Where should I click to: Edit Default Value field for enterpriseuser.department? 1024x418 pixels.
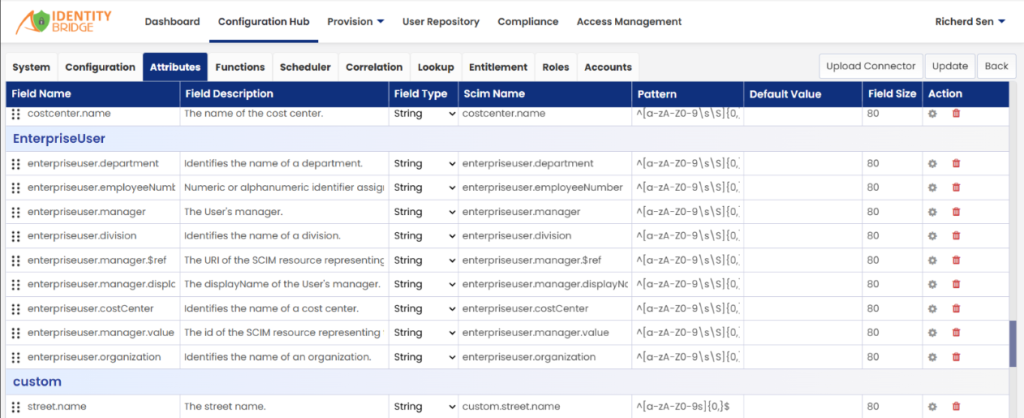pyautogui.click(x=803, y=163)
